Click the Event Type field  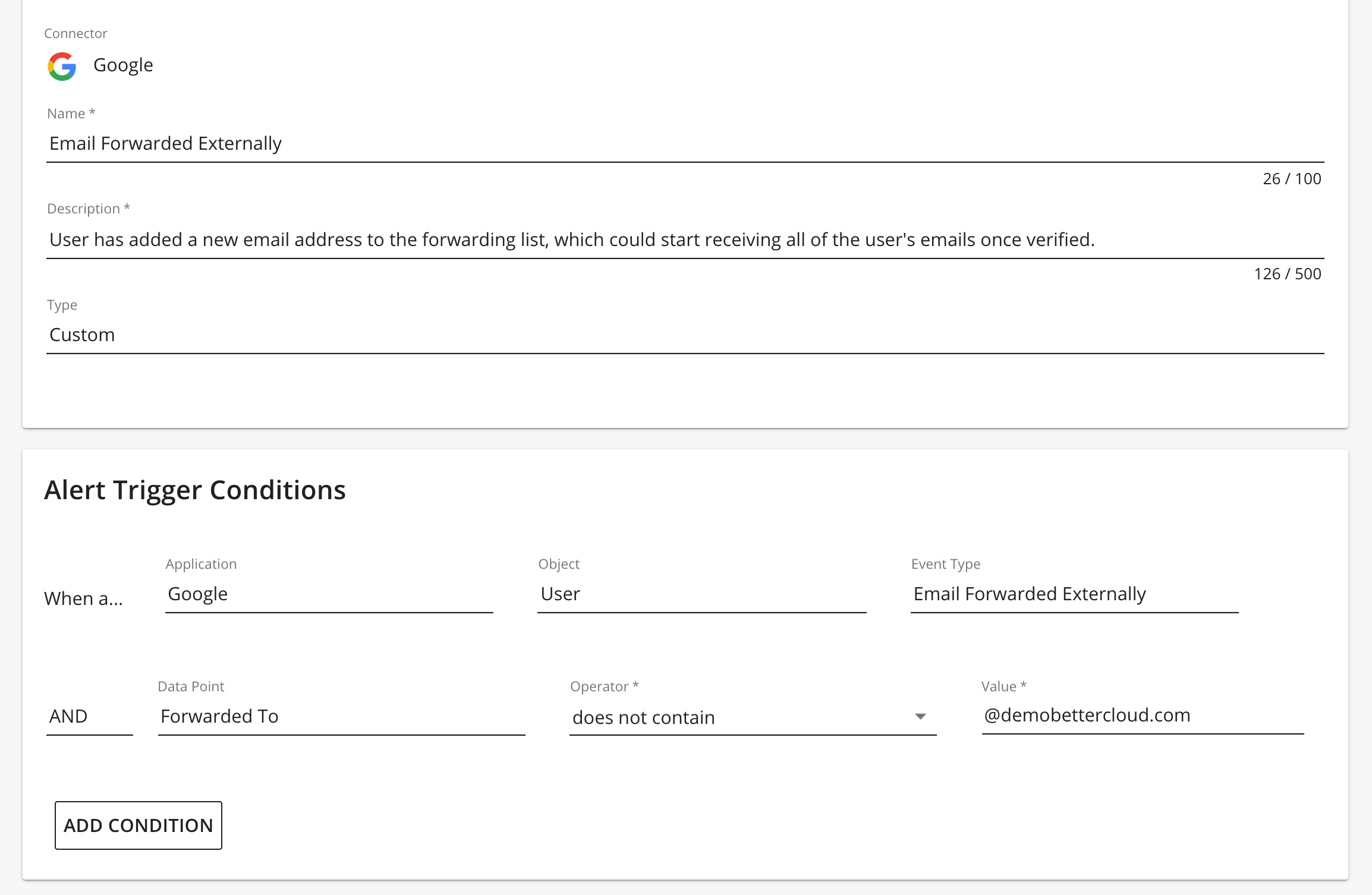click(x=1074, y=594)
